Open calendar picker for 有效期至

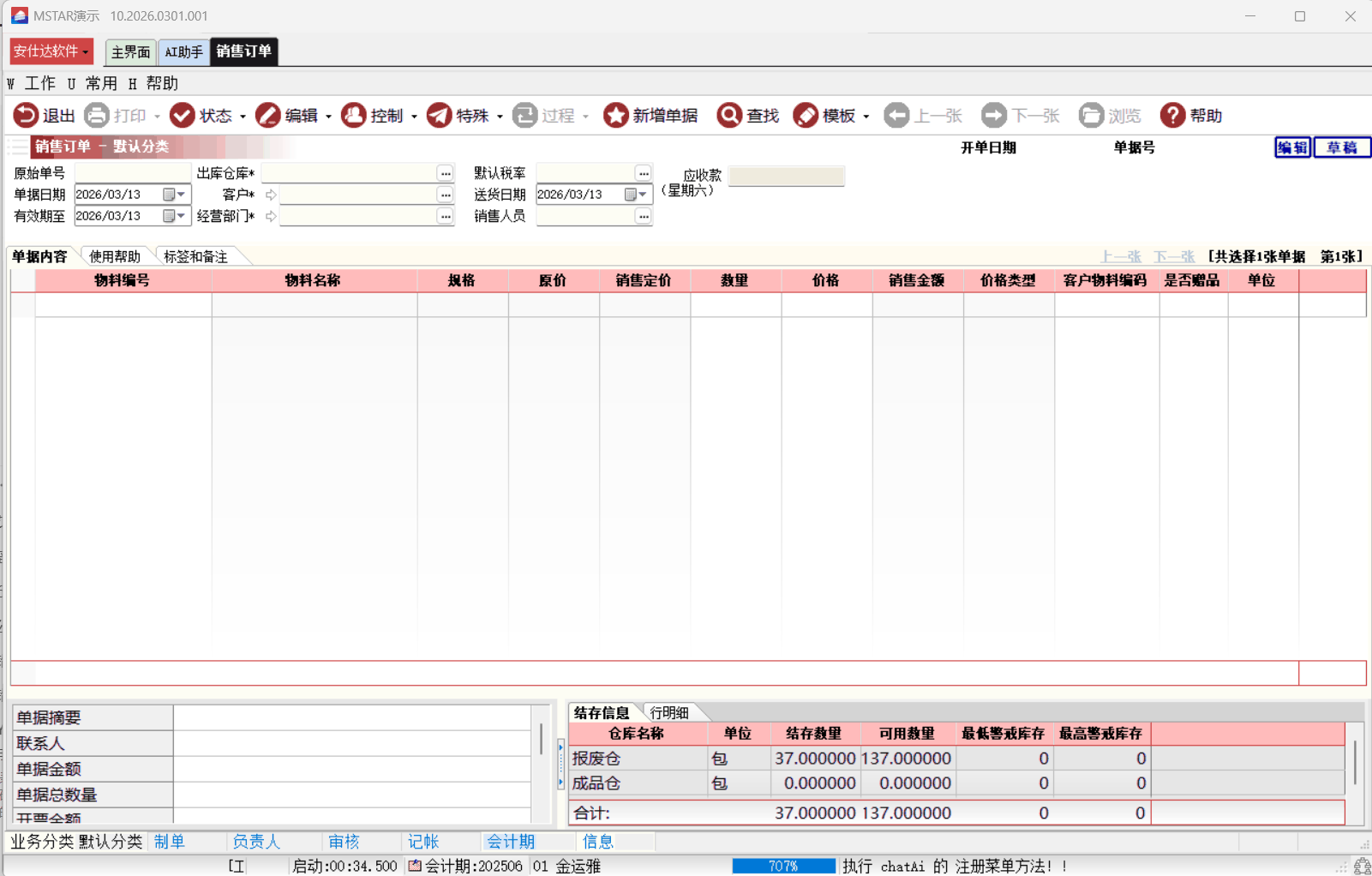[x=169, y=216]
